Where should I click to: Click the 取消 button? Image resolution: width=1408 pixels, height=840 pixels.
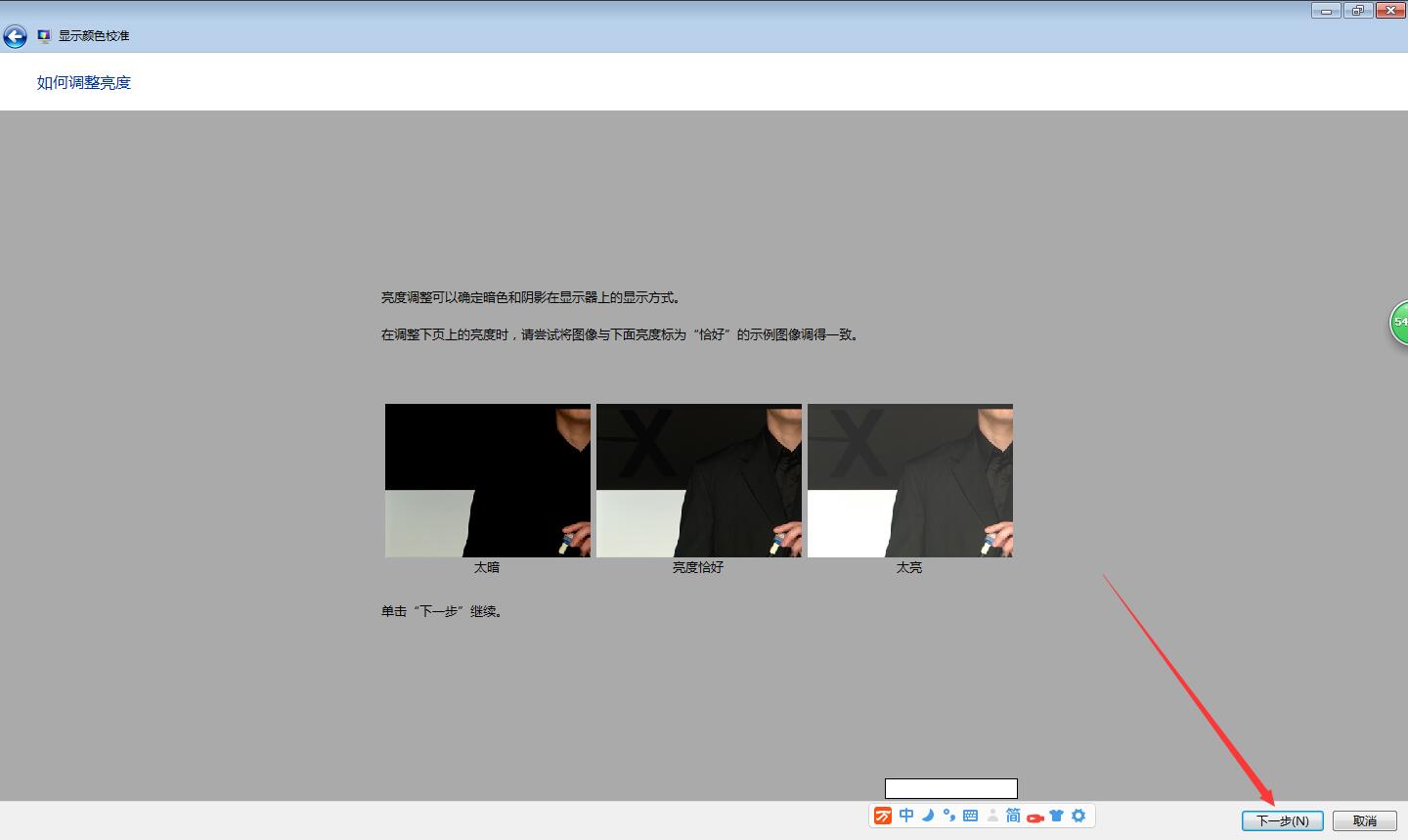pyautogui.click(x=1365, y=820)
